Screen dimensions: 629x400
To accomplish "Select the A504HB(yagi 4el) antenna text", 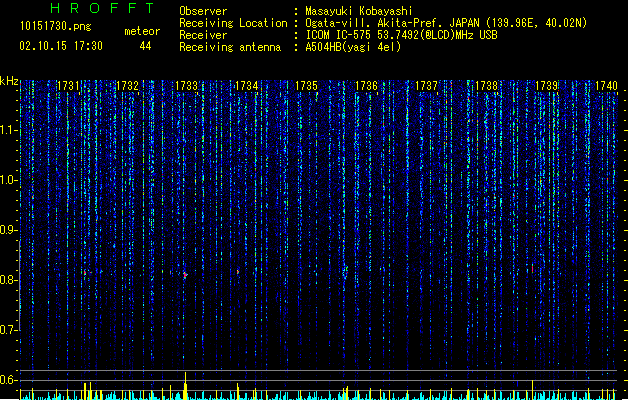I will (x=353, y=47).
